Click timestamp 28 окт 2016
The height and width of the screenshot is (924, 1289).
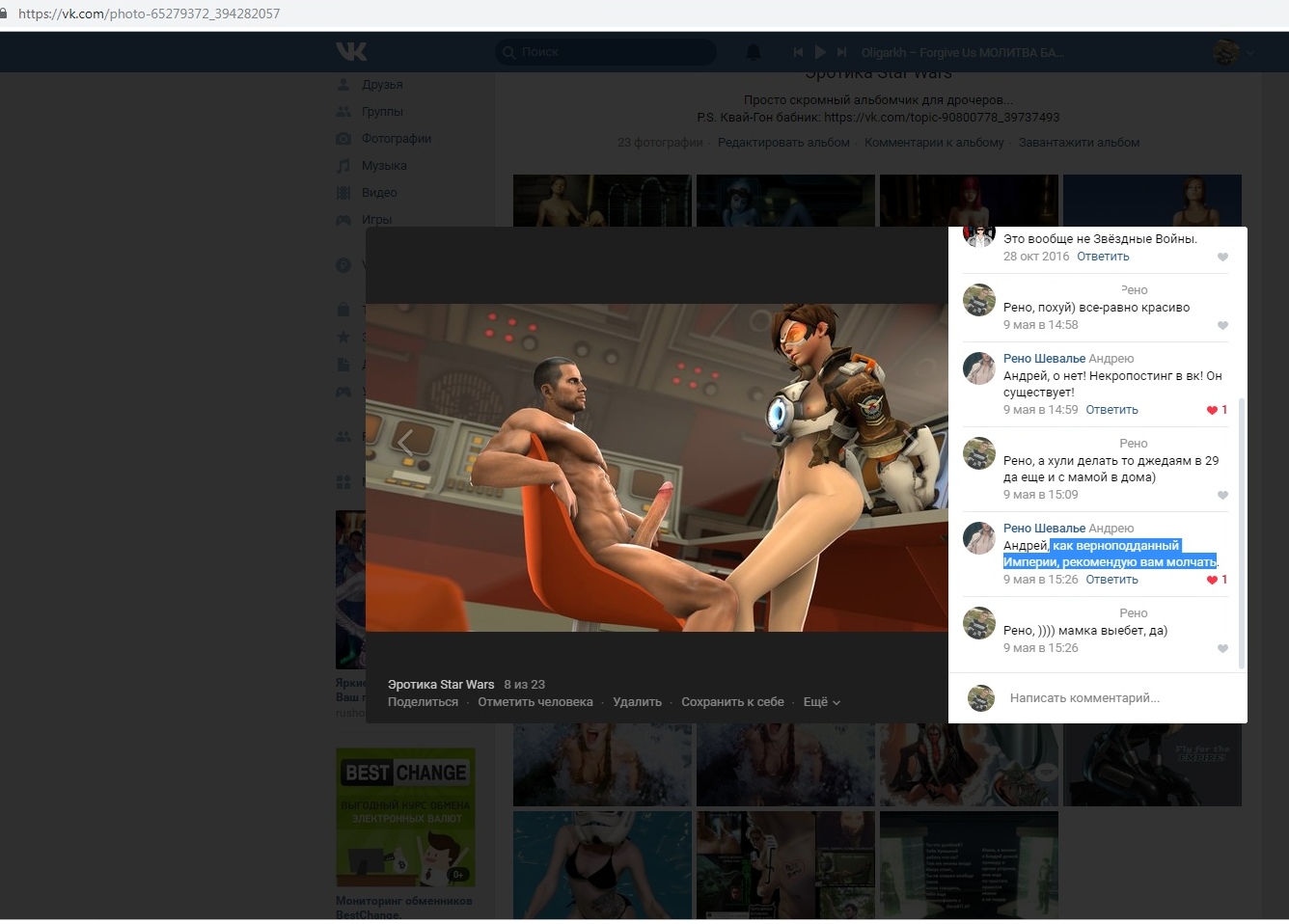1036,257
